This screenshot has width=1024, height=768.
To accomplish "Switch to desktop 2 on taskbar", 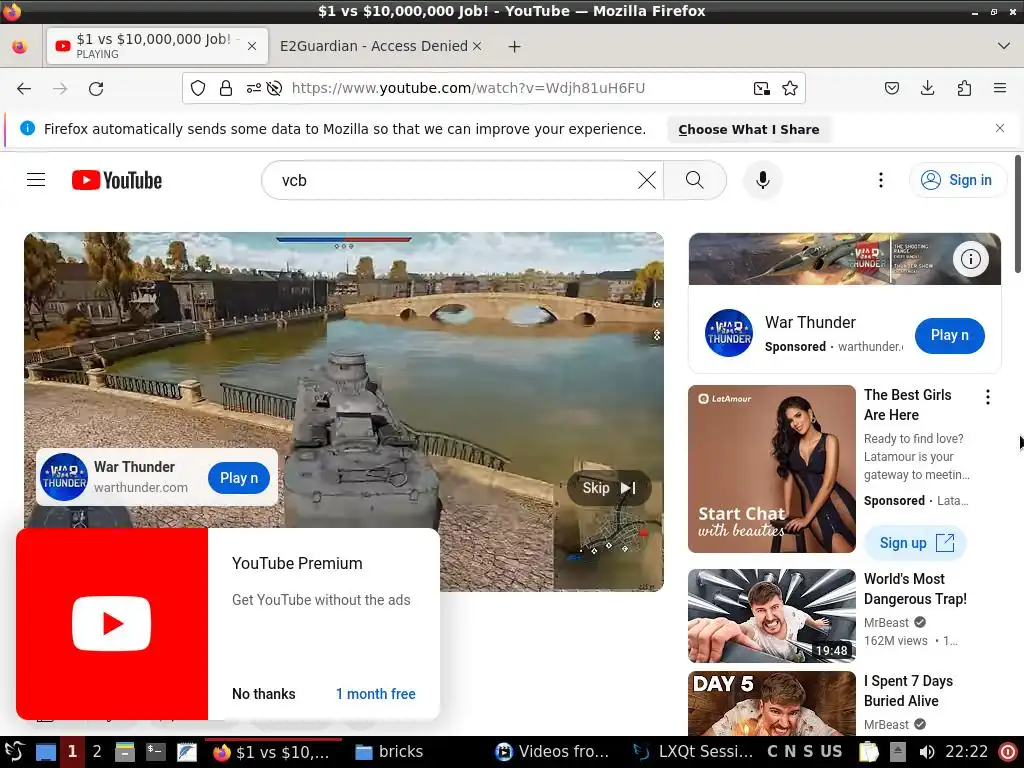I will [x=97, y=752].
